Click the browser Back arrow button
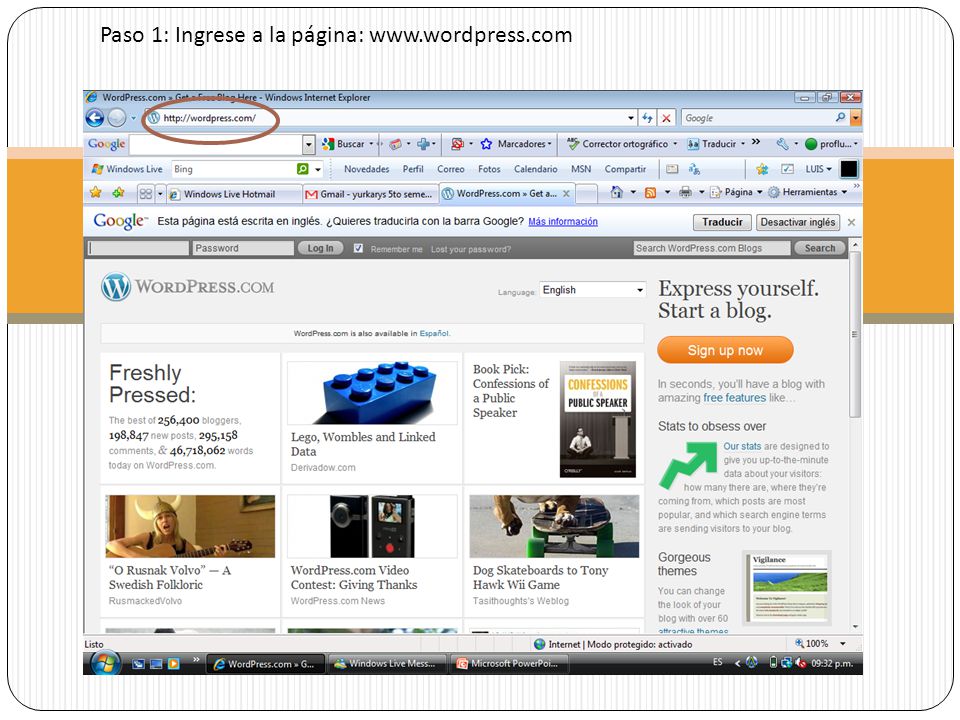Viewport: 960px width, 720px height. click(95, 118)
